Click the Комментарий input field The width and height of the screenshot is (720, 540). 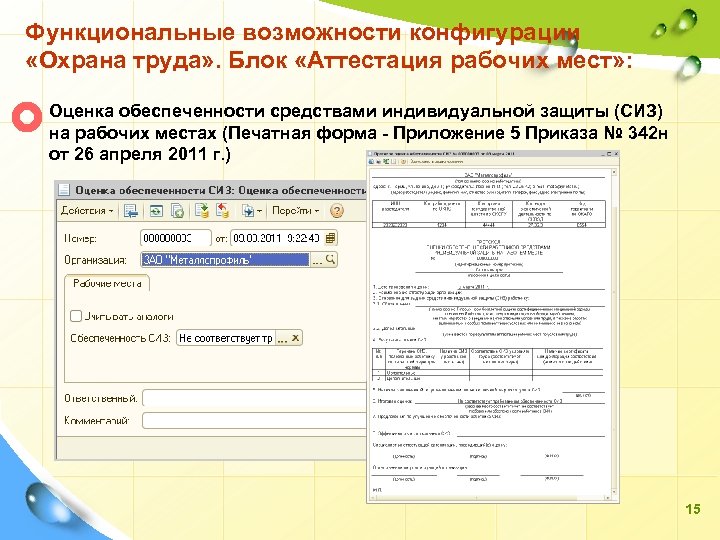tap(254, 420)
